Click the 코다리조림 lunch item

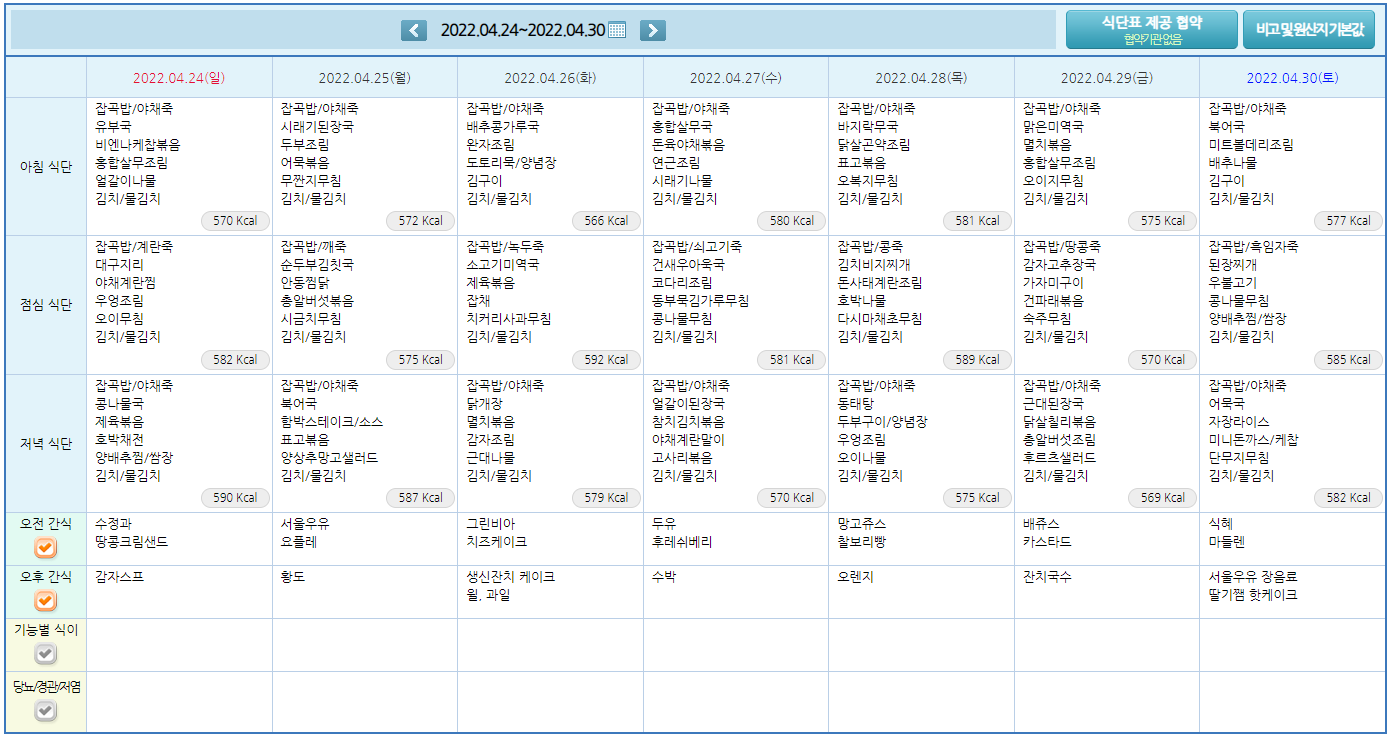click(x=683, y=283)
